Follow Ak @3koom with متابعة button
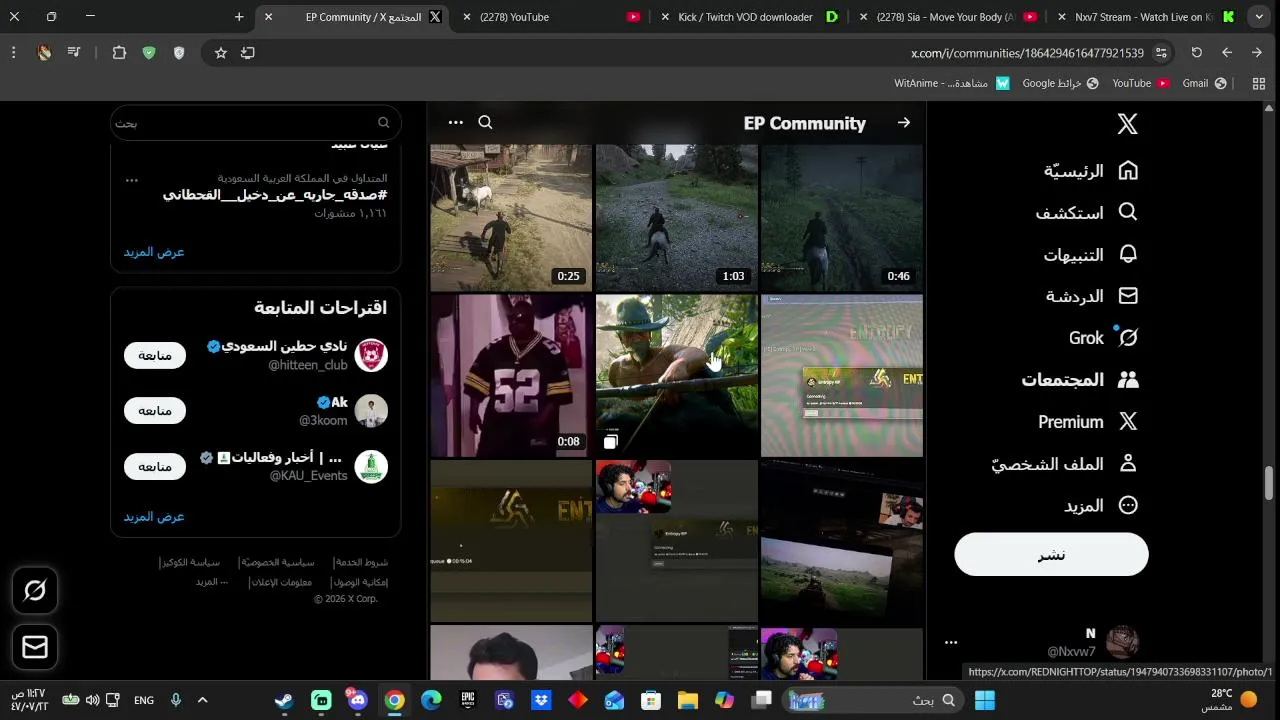The image size is (1280, 720). [155, 411]
